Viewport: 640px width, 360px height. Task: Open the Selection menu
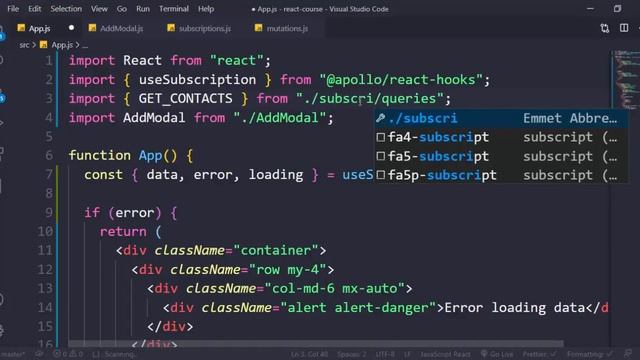point(66,9)
